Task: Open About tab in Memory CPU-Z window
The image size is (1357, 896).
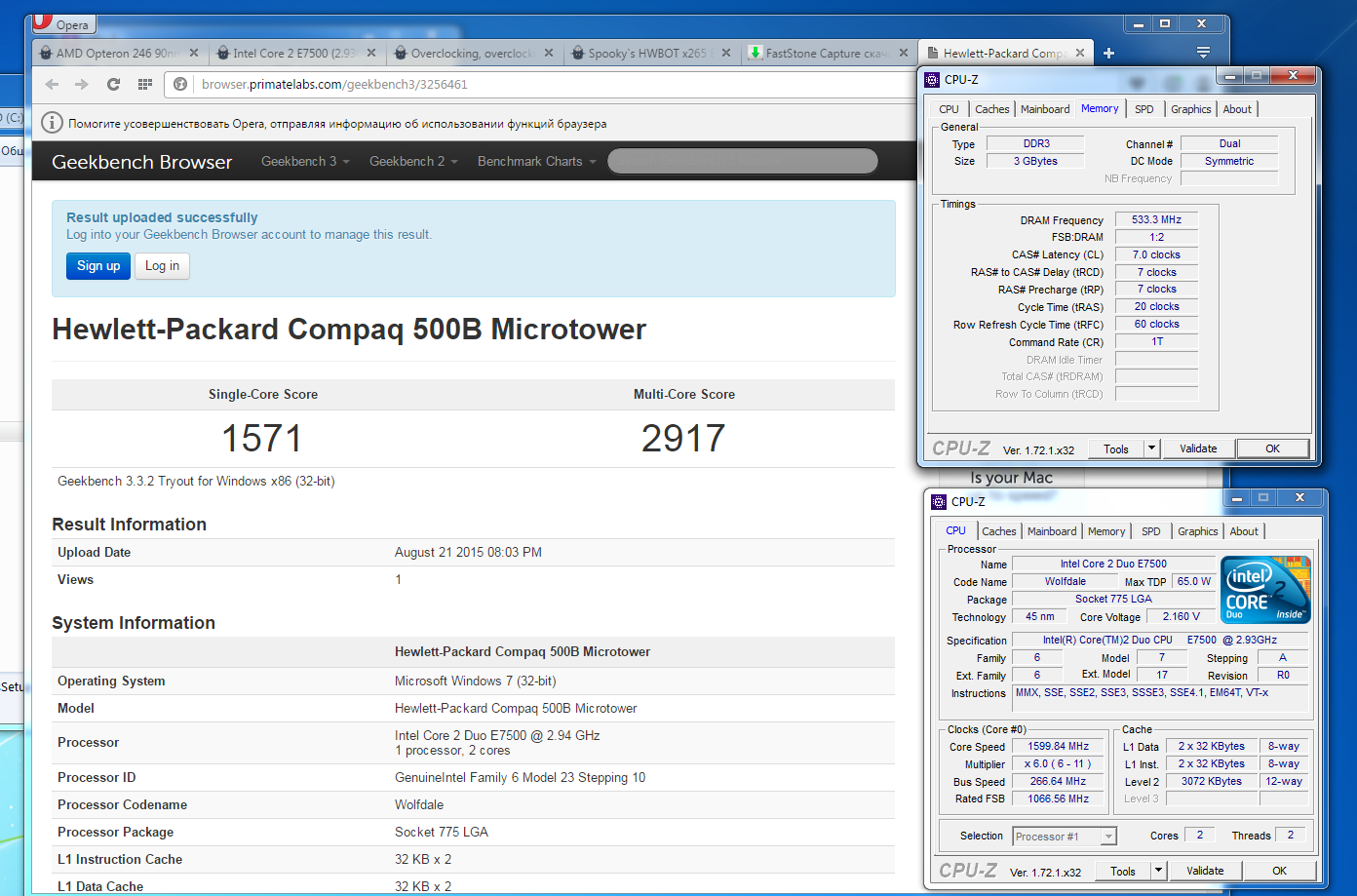Action: pos(1237,109)
